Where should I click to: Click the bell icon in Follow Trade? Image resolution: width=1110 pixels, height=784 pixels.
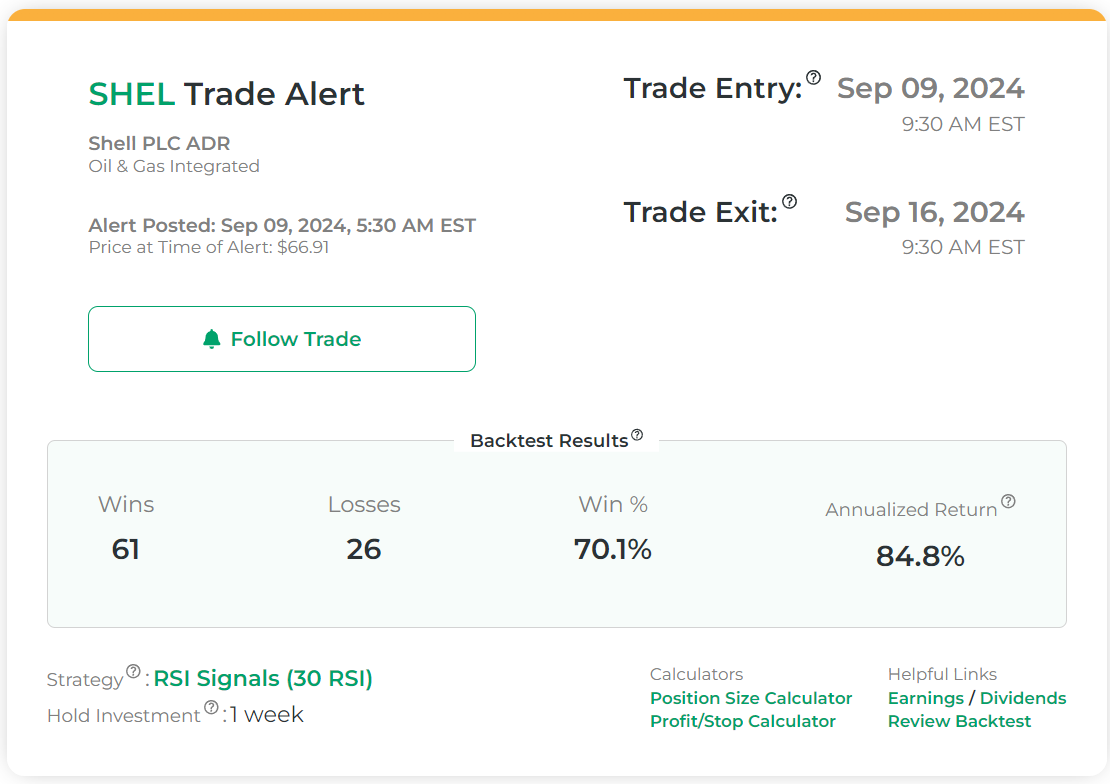[211, 339]
